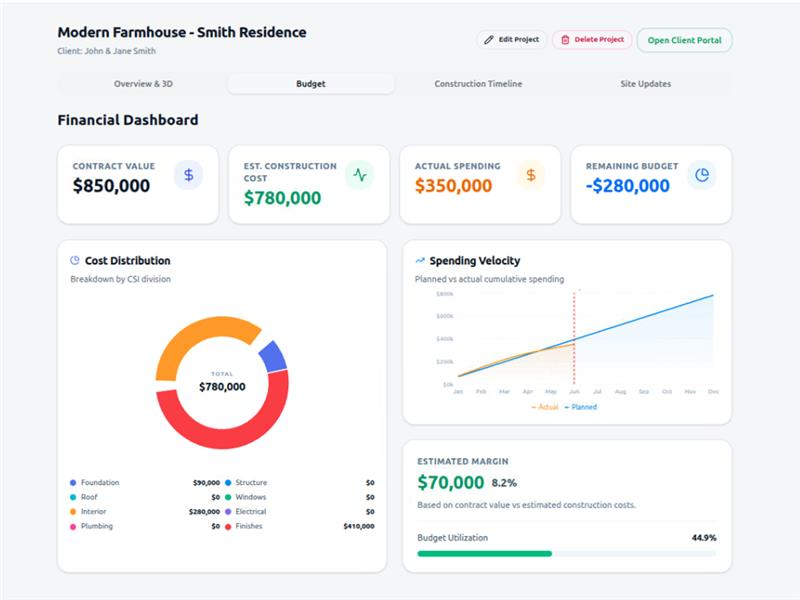
Task: Click the pencil icon in Edit Project
Action: point(489,40)
